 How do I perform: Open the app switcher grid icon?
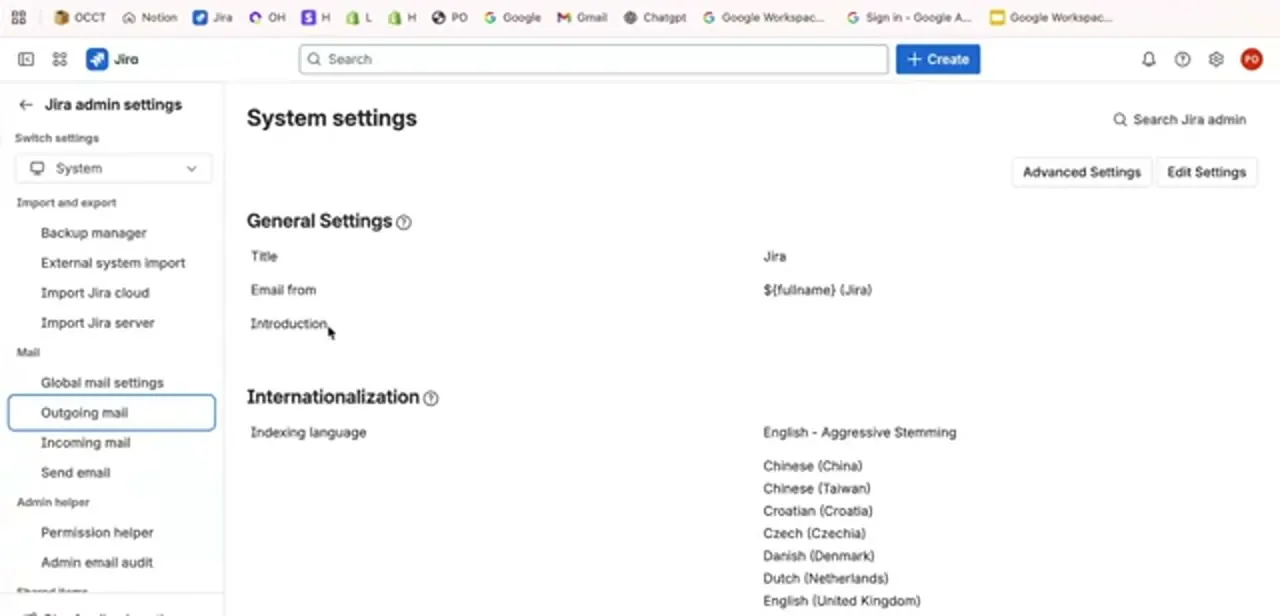click(x=60, y=59)
